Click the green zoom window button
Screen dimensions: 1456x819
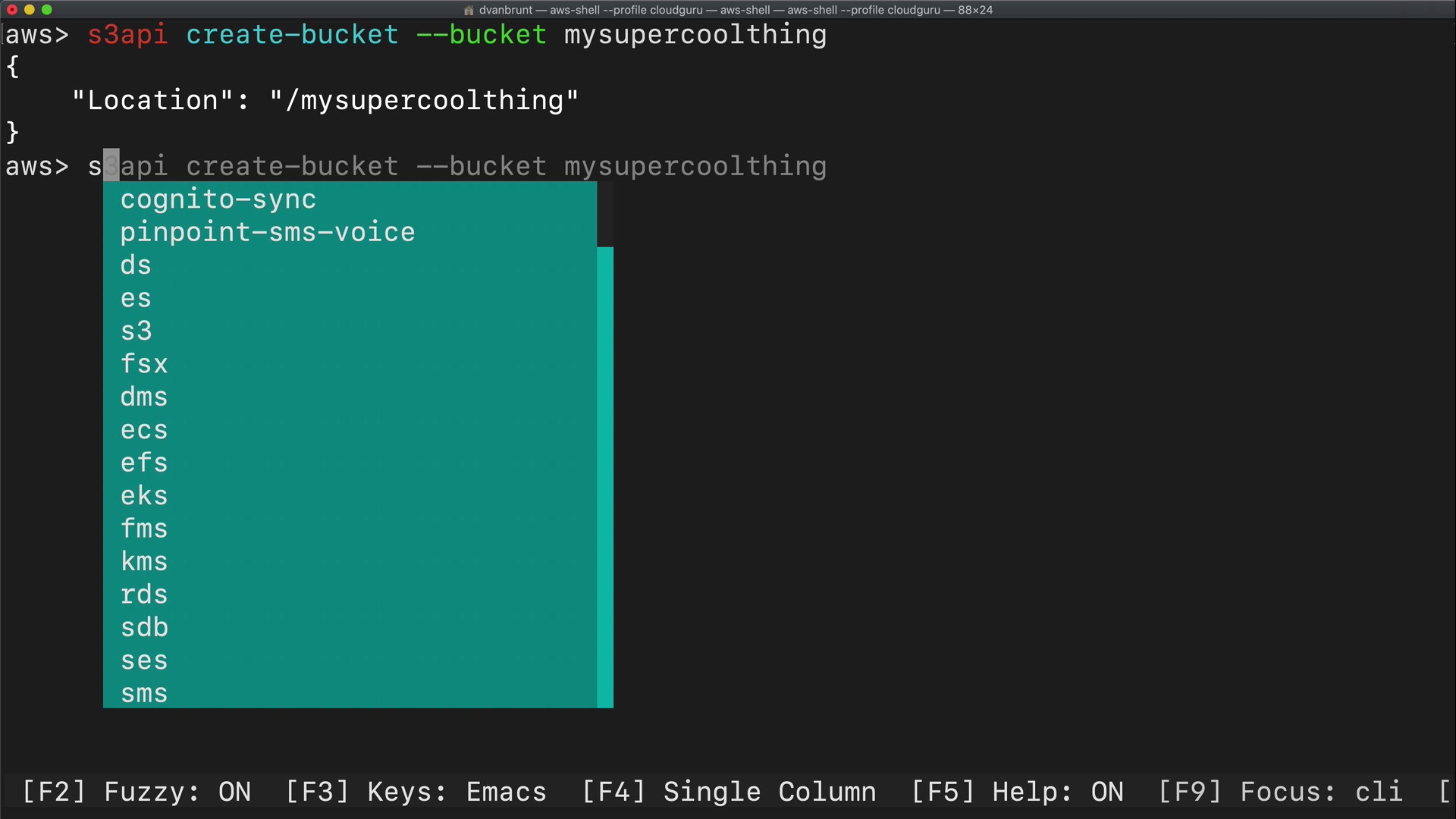coord(47,10)
